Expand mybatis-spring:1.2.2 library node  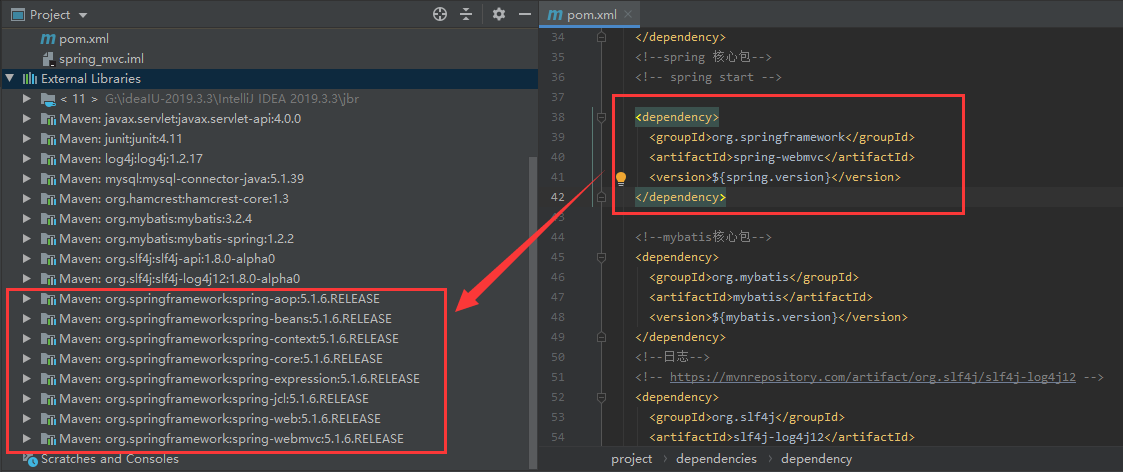click(26, 239)
